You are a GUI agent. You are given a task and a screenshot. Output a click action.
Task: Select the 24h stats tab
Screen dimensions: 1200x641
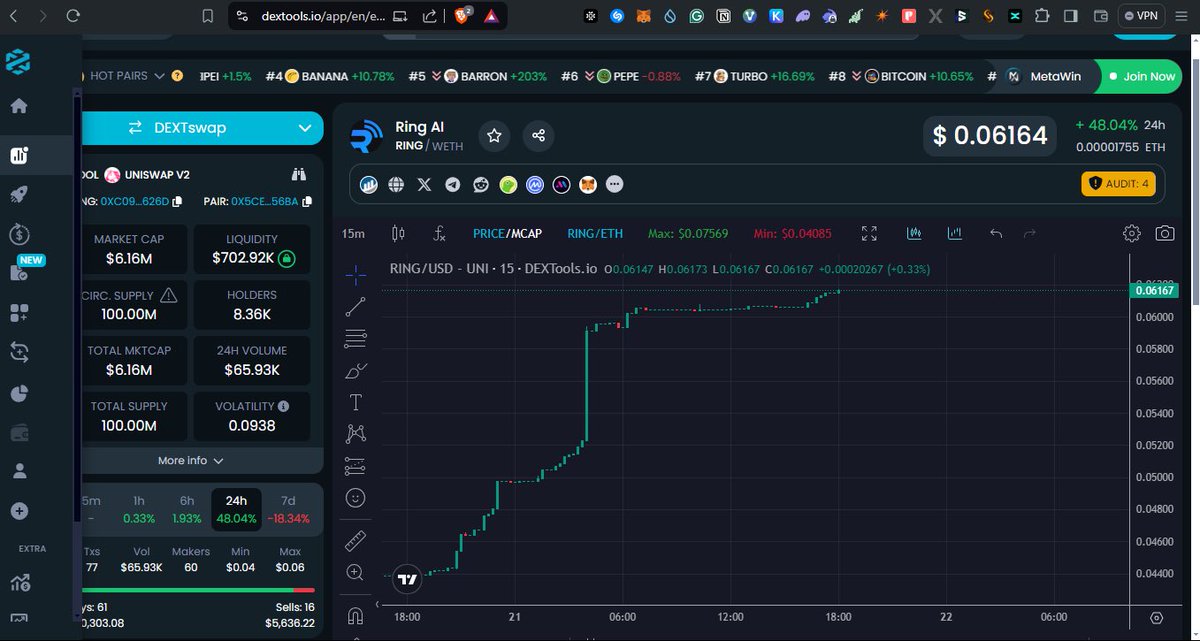tap(236, 510)
